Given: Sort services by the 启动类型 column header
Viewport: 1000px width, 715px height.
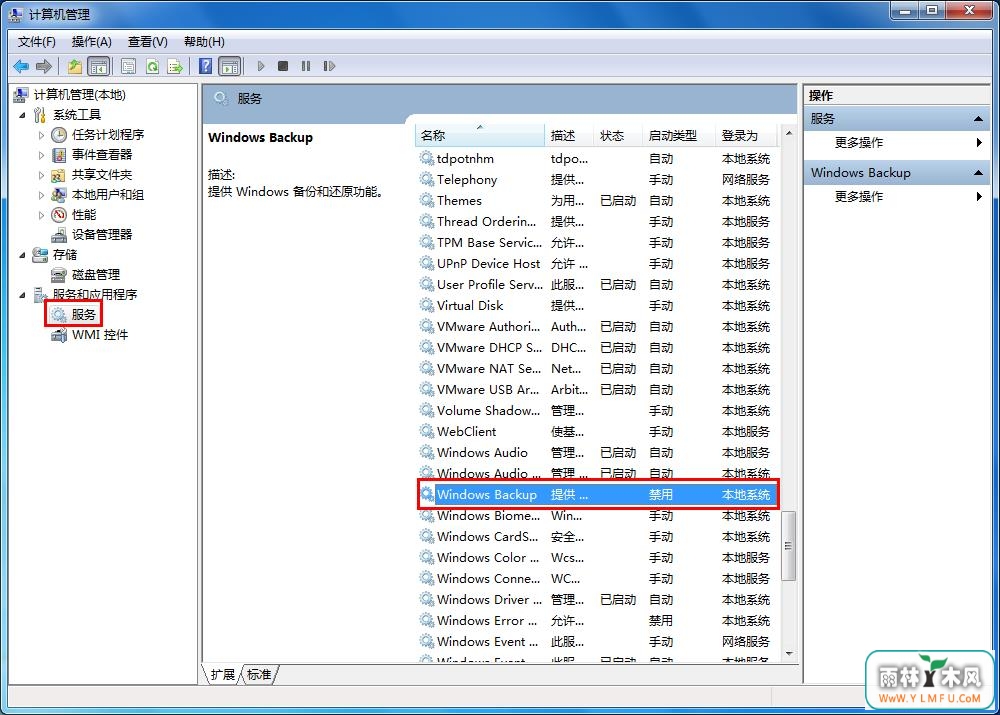Looking at the screenshot, I should point(679,135).
